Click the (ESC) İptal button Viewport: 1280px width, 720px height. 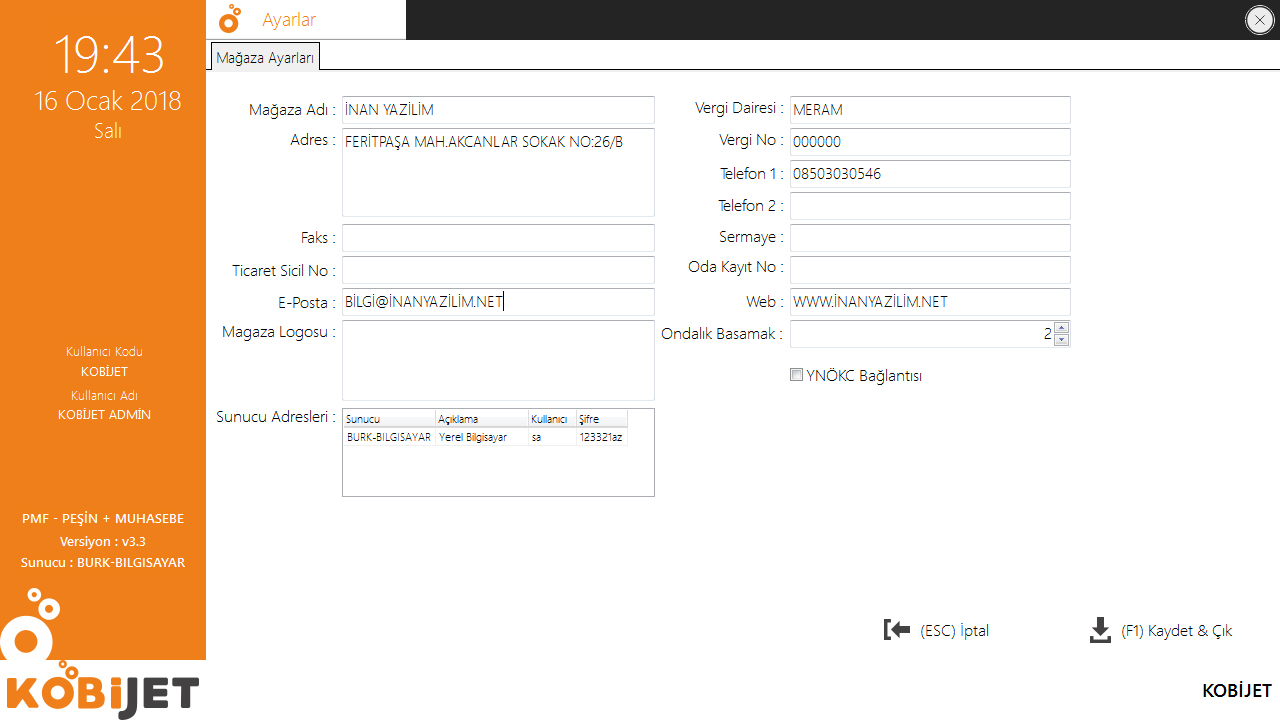937,630
